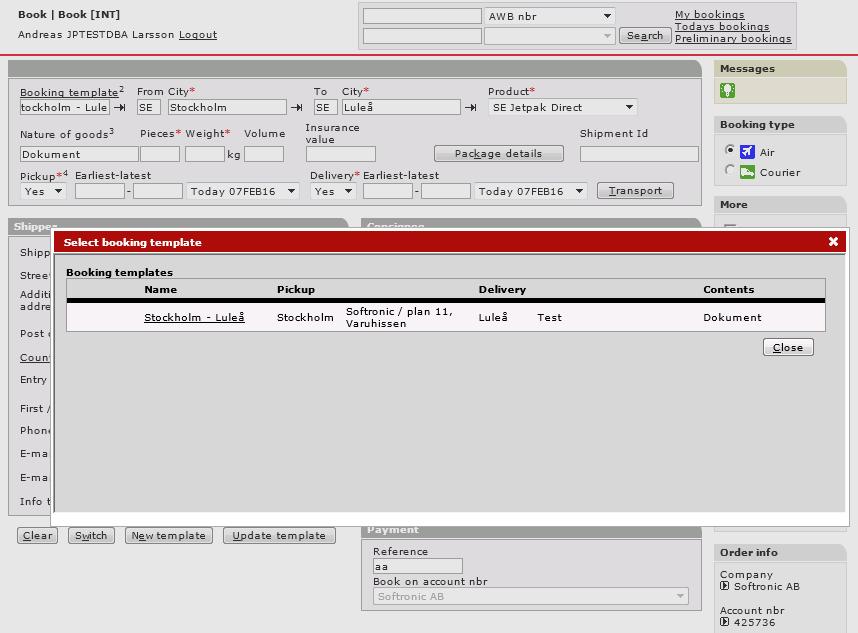
Task: Open the Todays bookings link
Action: [x=722, y=27]
